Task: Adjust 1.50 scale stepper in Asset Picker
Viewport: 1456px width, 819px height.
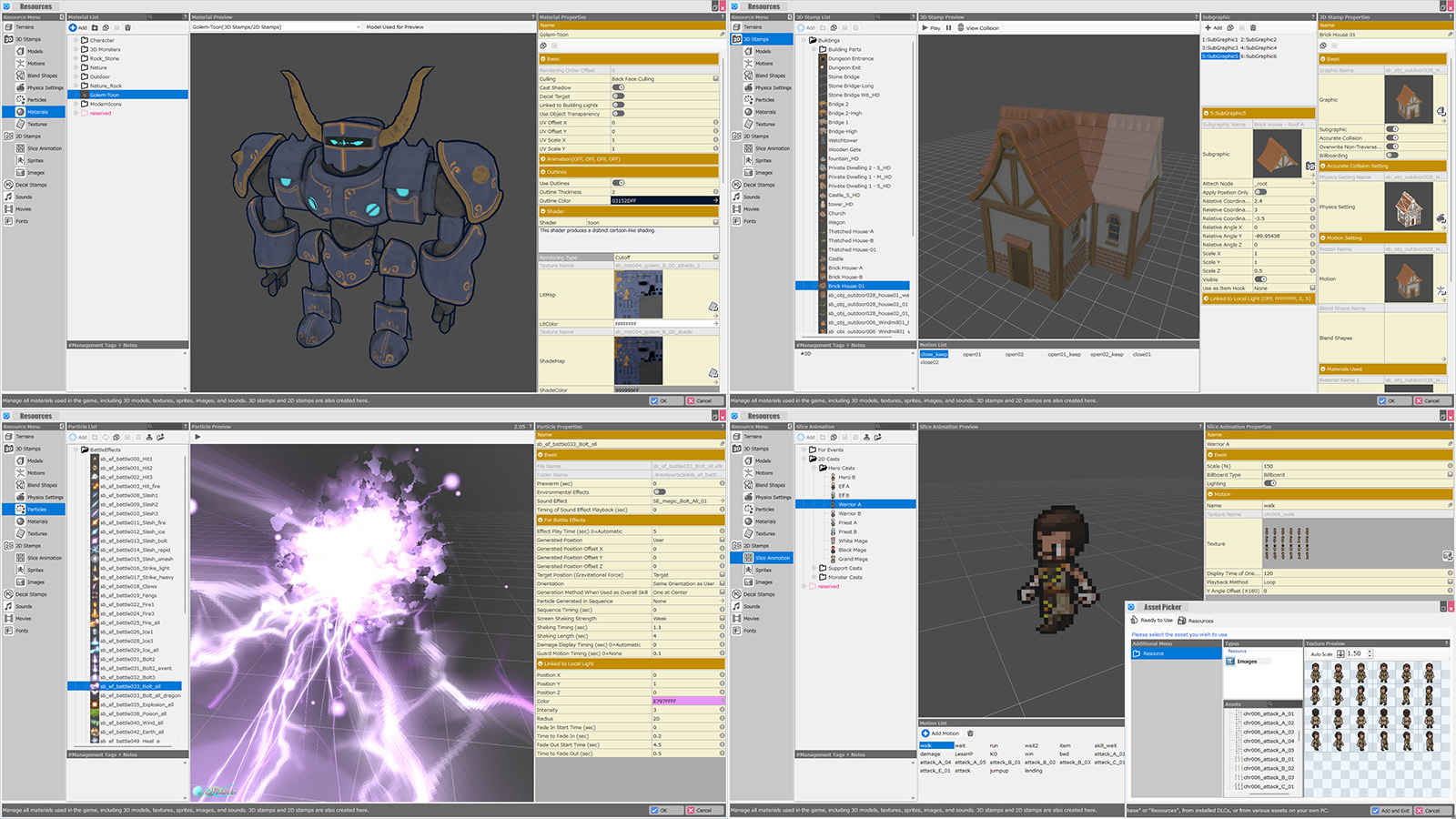Action: [x=1370, y=653]
